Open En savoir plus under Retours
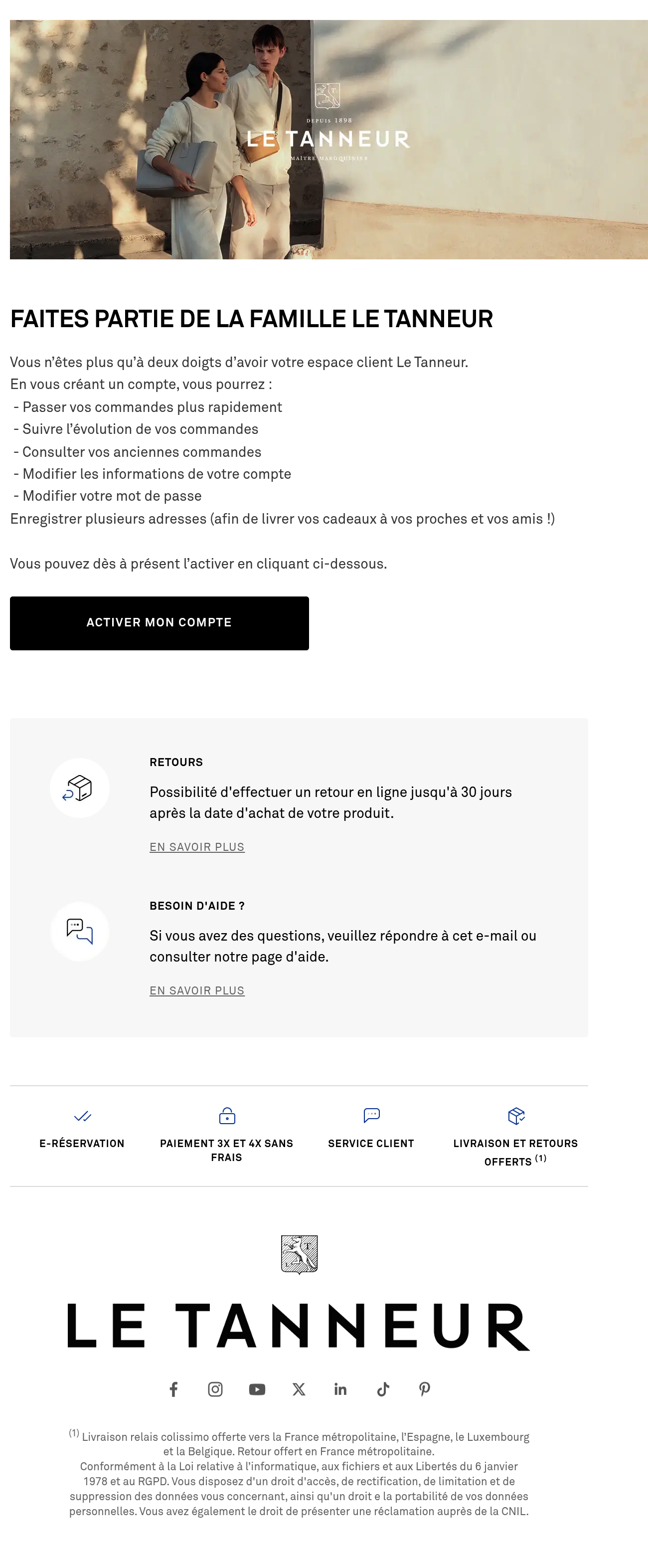Image resolution: width=648 pixels, height=1568 pixels. [x=197, y=847]
